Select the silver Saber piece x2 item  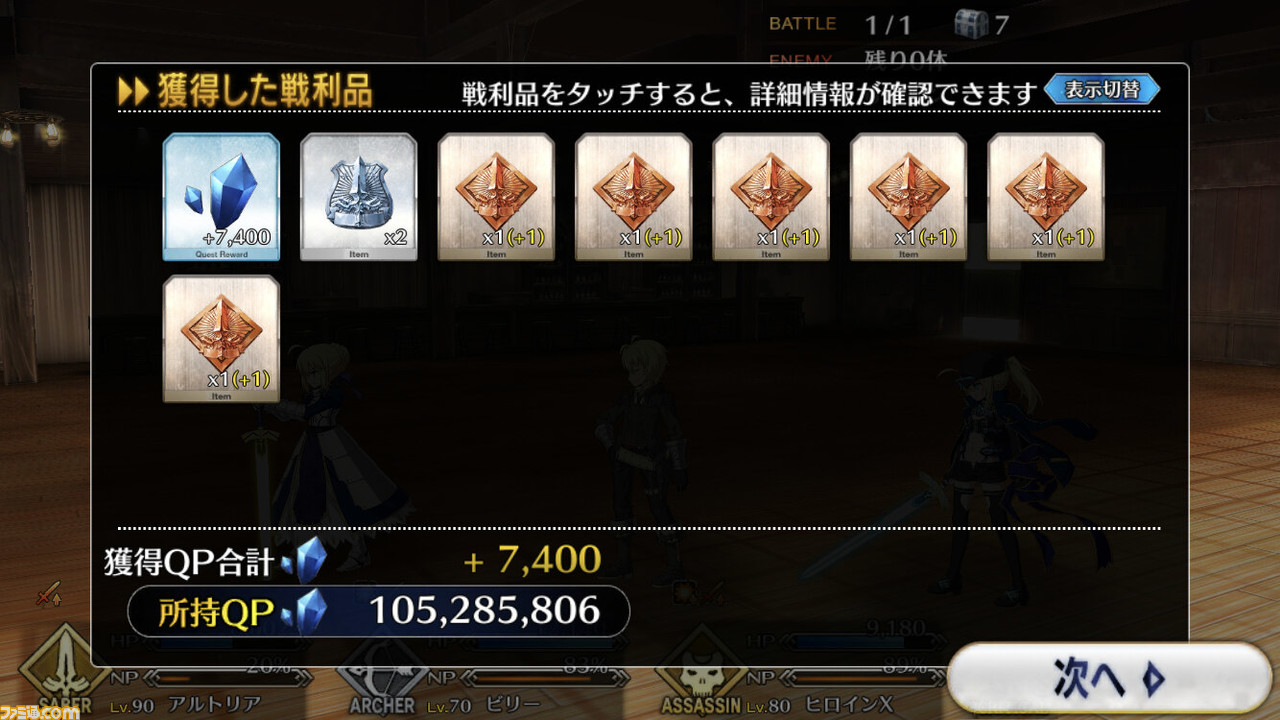click(x=358, y=197)
